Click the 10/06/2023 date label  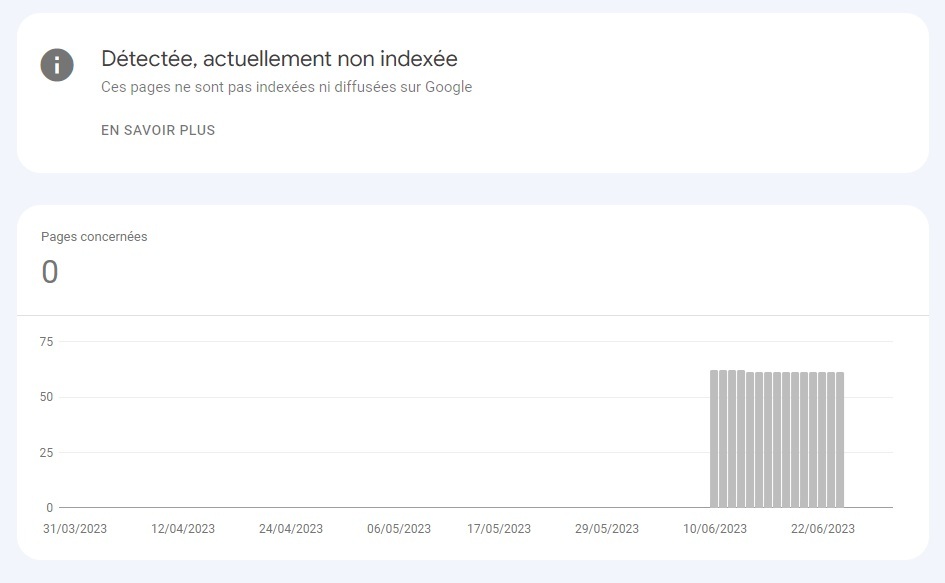click(715, 529)
